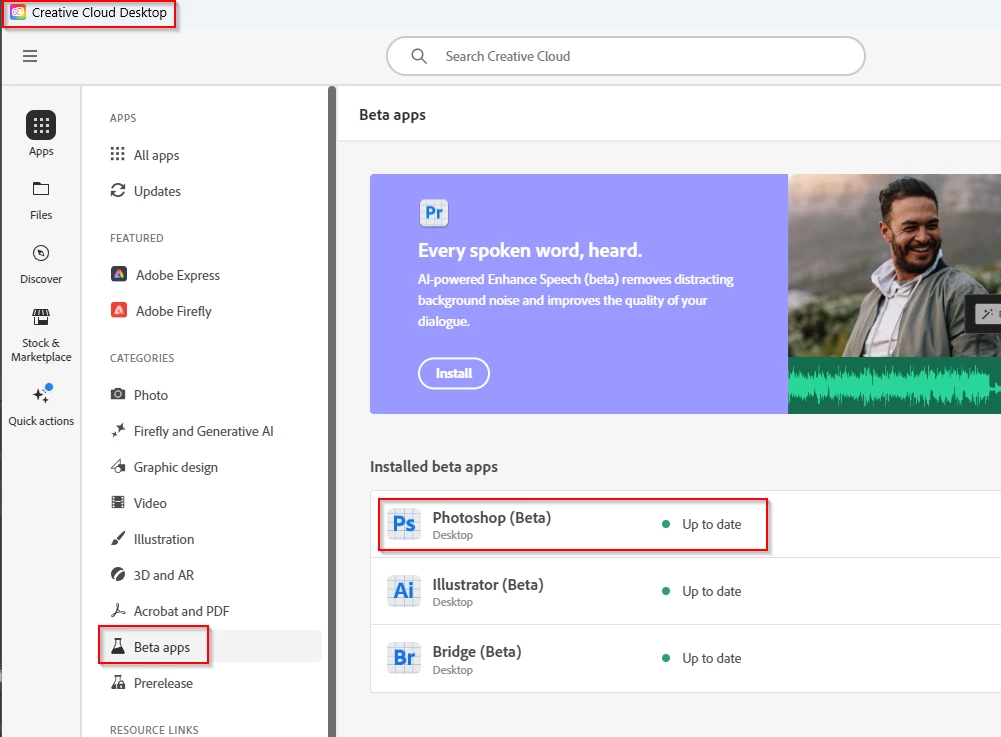Click the man's photo in the banner

[894, 265]
